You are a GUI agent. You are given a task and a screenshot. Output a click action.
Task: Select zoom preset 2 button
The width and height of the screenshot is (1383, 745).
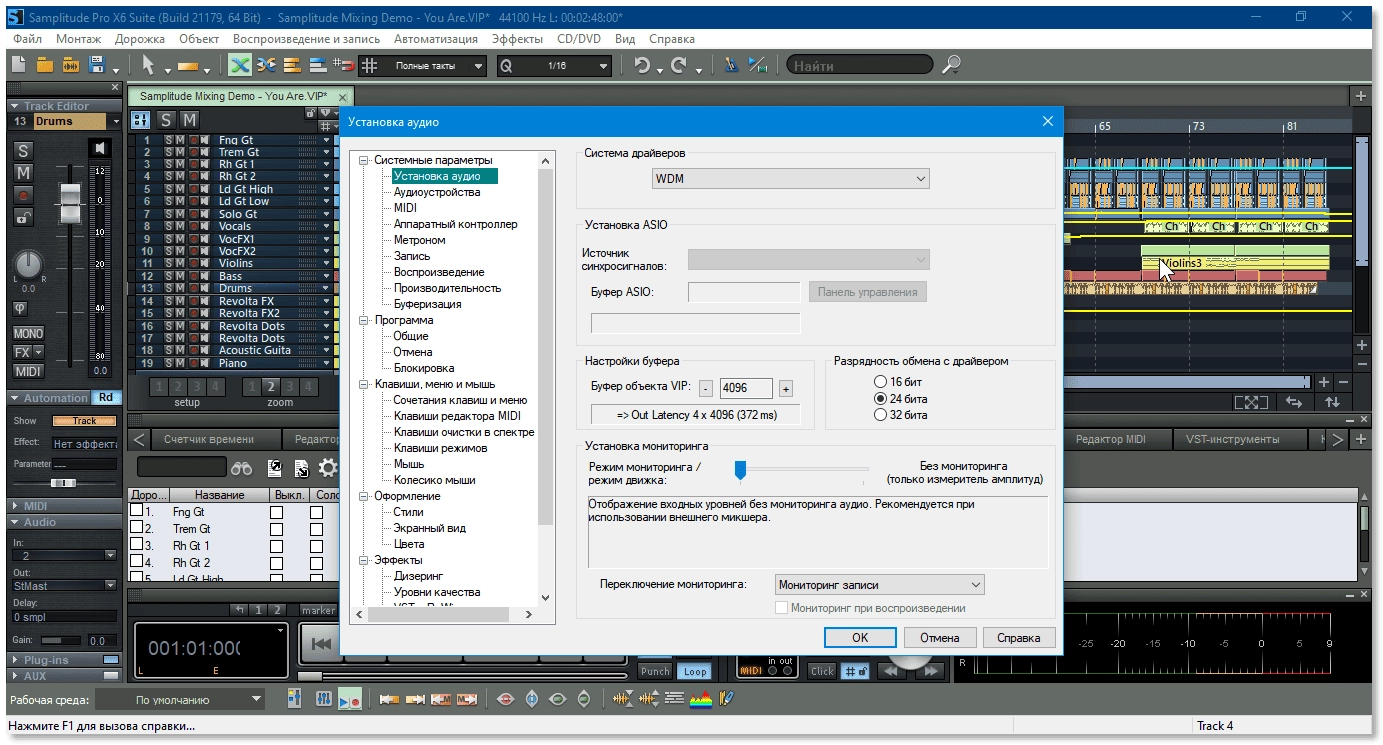pos(272,386)
